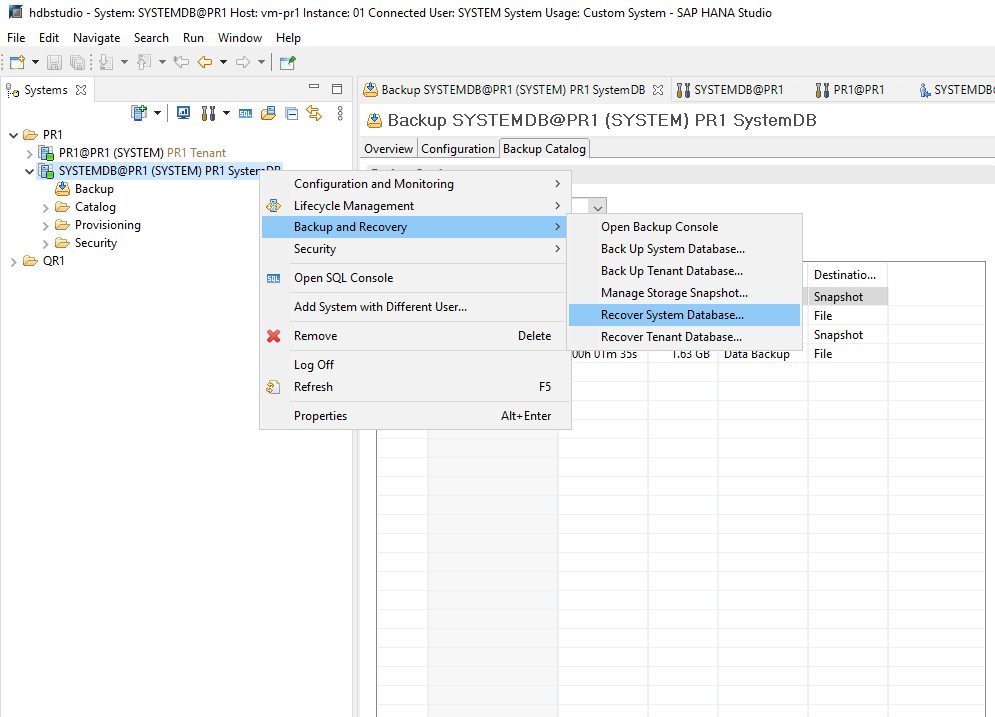Viewport: 995px width, 717px height.
Task: Click the SQL console icon in Systems toolbar
Action: pyautogui.click(x=245, y=113)
